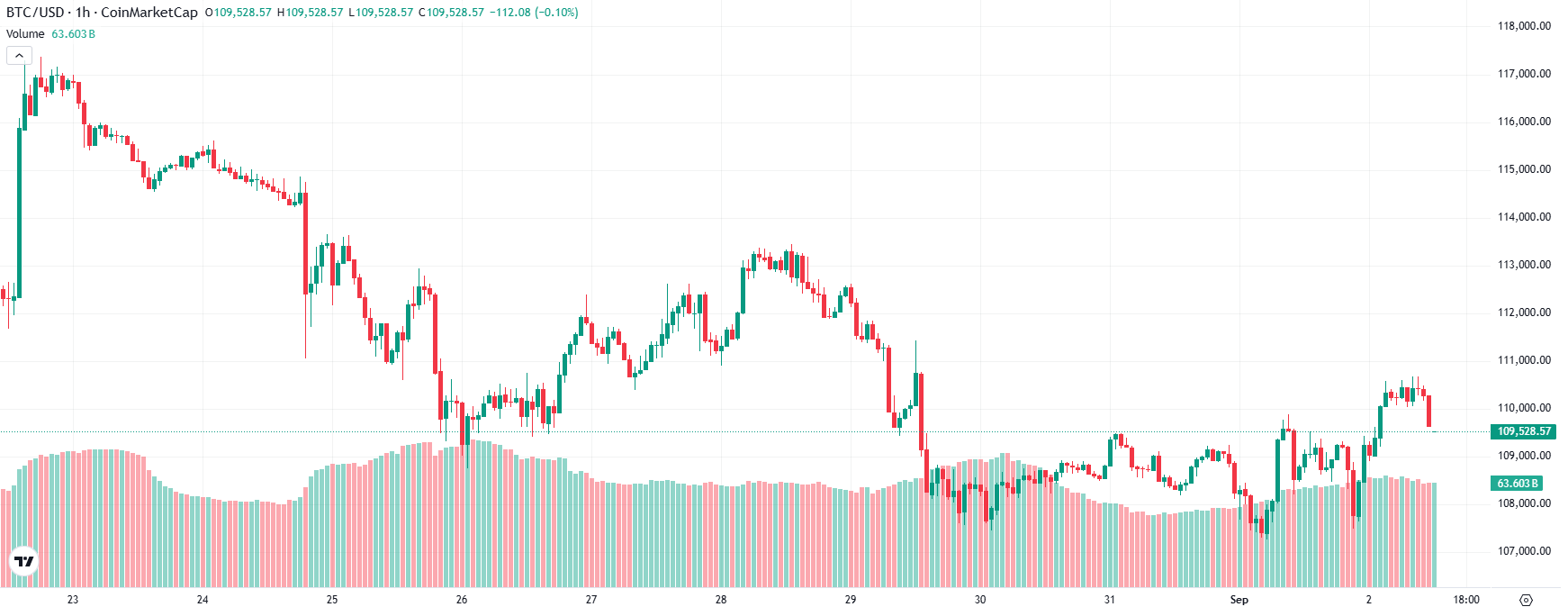Click the Volume text in the legend
Viewport: 1568px width, 616px height.
click(x=24, y=33)
